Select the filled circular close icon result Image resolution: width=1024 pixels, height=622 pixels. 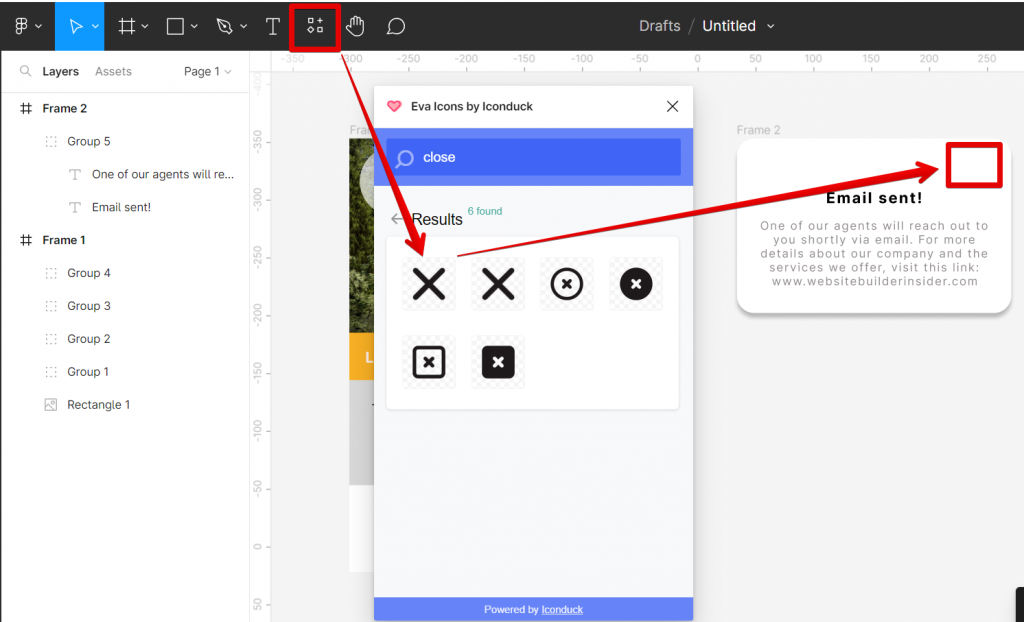click(636, 284)
